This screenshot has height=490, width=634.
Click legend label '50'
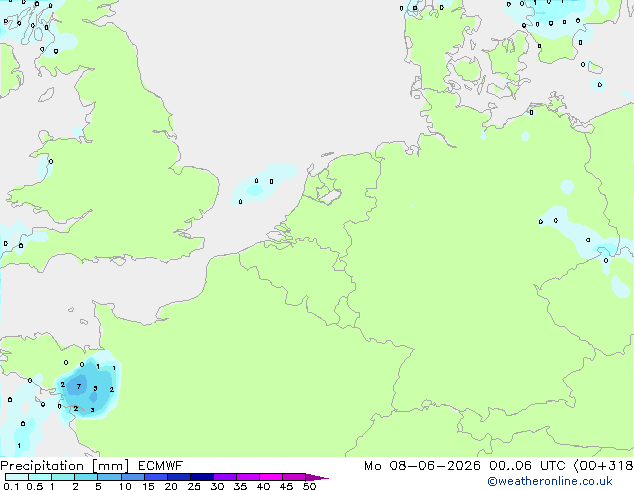pos(309,486)
